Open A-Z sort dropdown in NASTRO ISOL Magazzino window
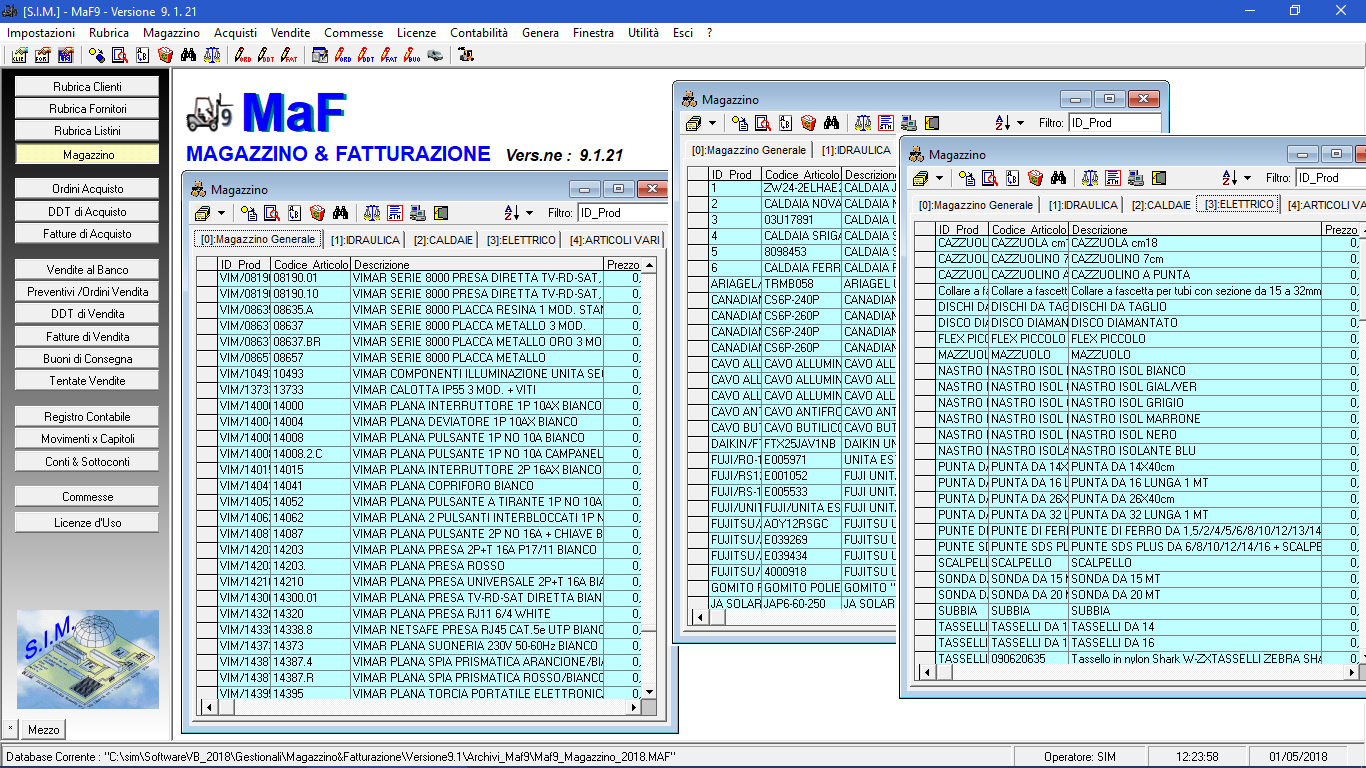 pyautogui.click(x=1248, y=178)
